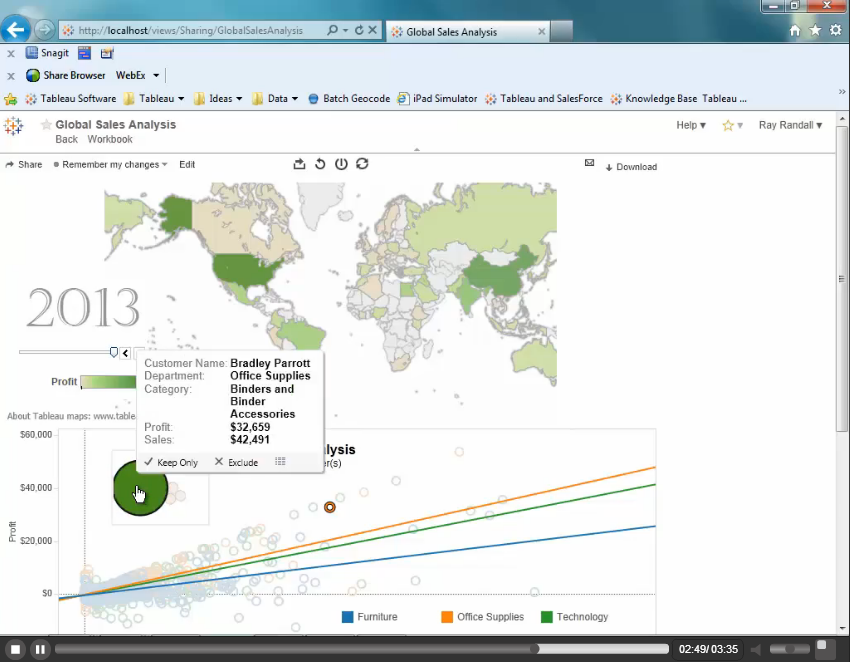Stop the video playback
This screenshot has width=850, height=662.
[15, 649]
